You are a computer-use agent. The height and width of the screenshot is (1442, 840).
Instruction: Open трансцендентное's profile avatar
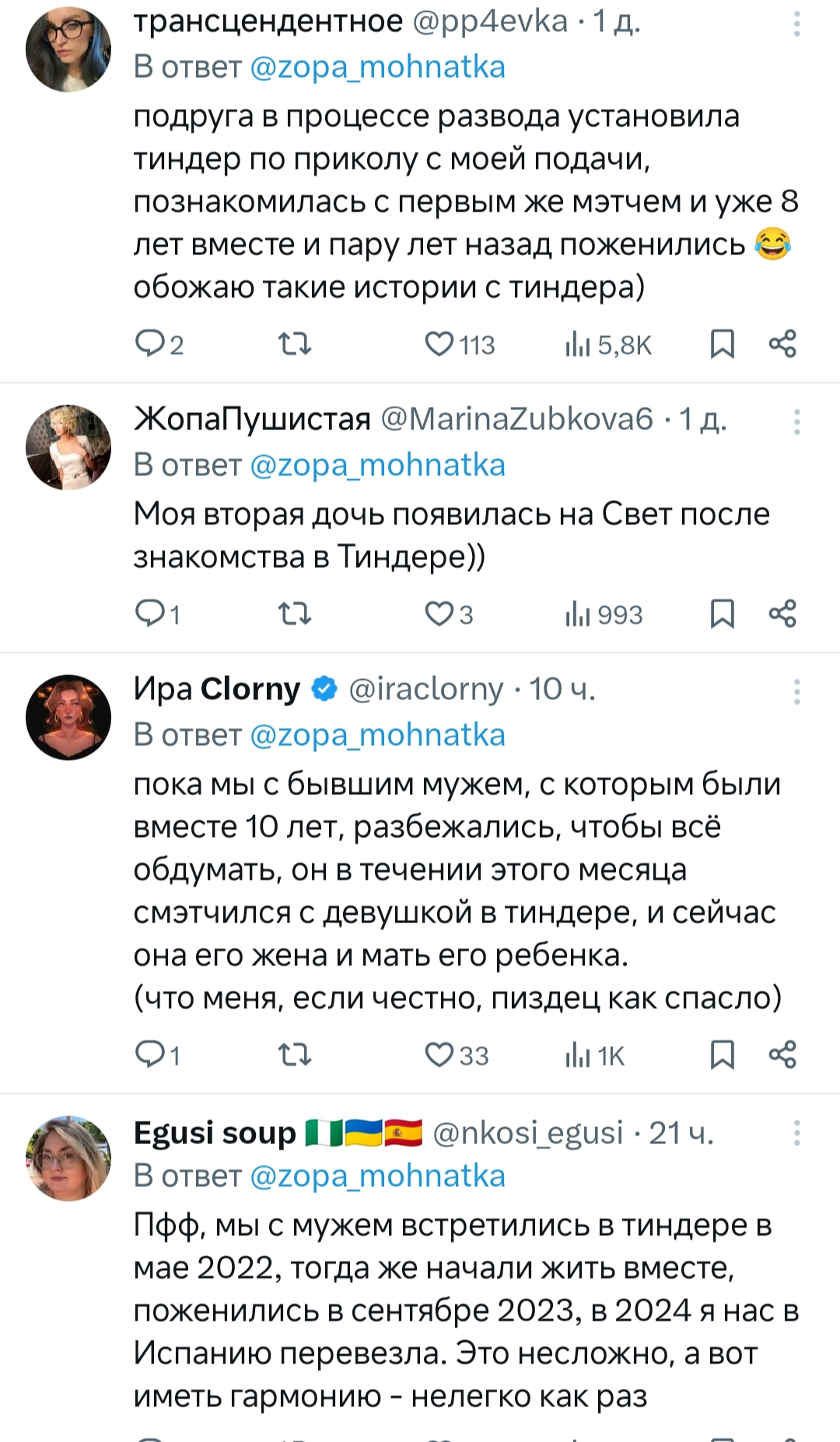point(68,50)
